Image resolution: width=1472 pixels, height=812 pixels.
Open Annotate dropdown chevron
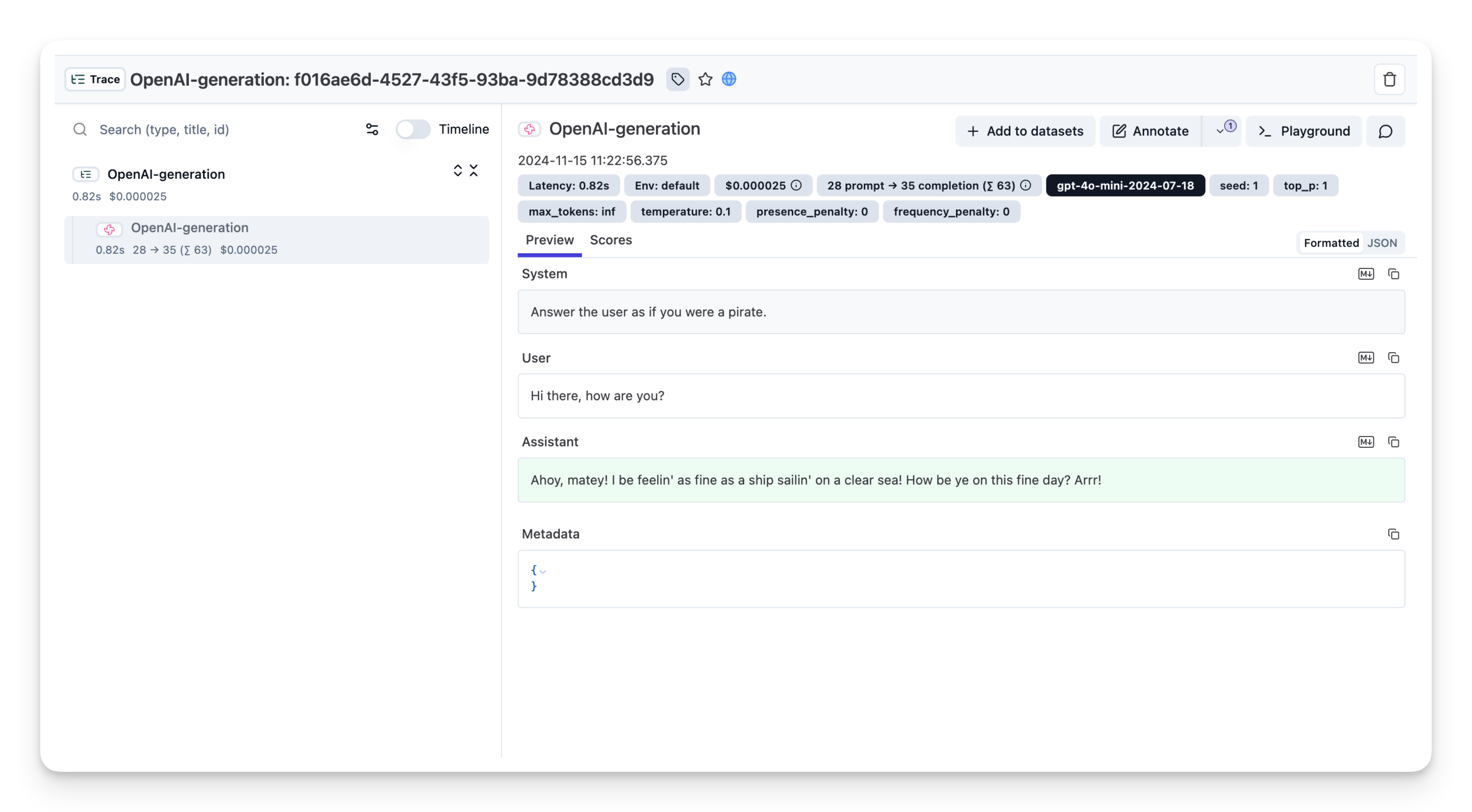[1221, 131]
